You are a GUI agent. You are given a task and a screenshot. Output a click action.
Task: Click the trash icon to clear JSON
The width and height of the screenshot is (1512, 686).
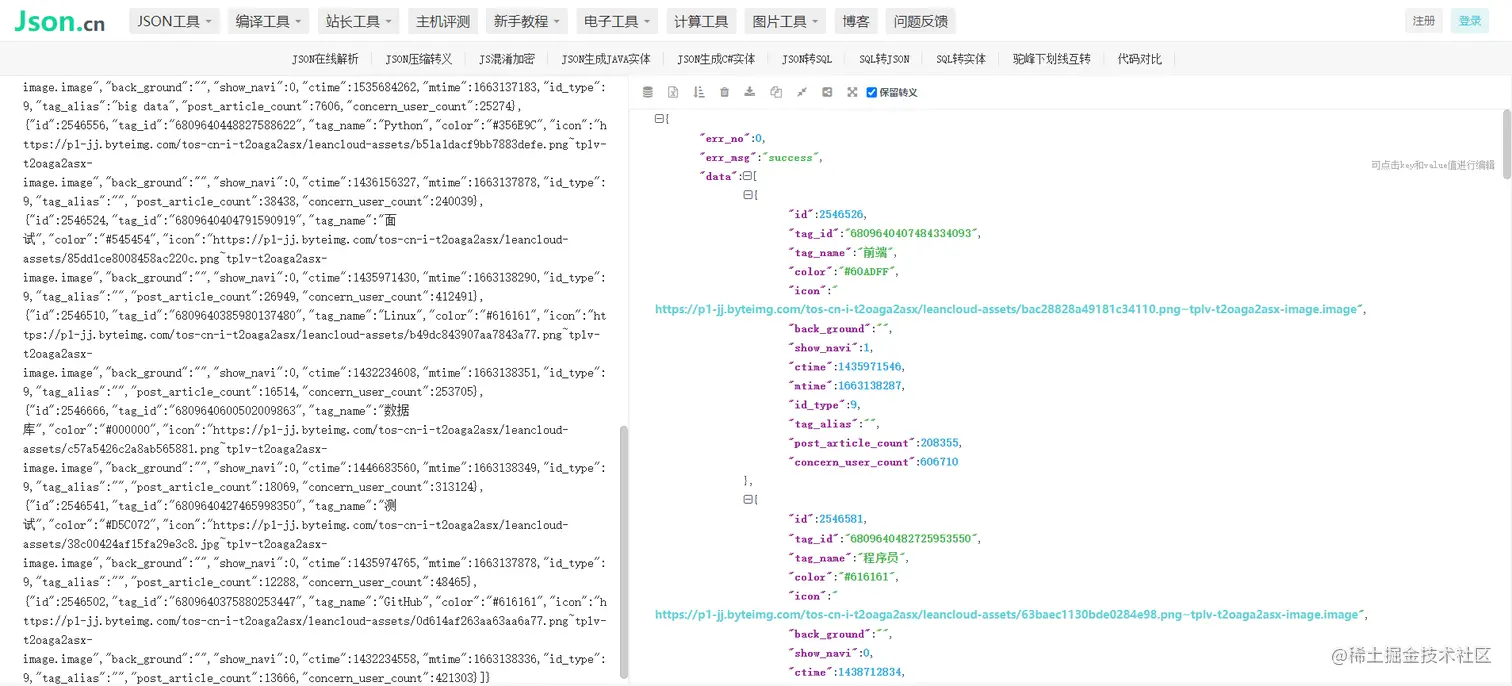point(724,92)
